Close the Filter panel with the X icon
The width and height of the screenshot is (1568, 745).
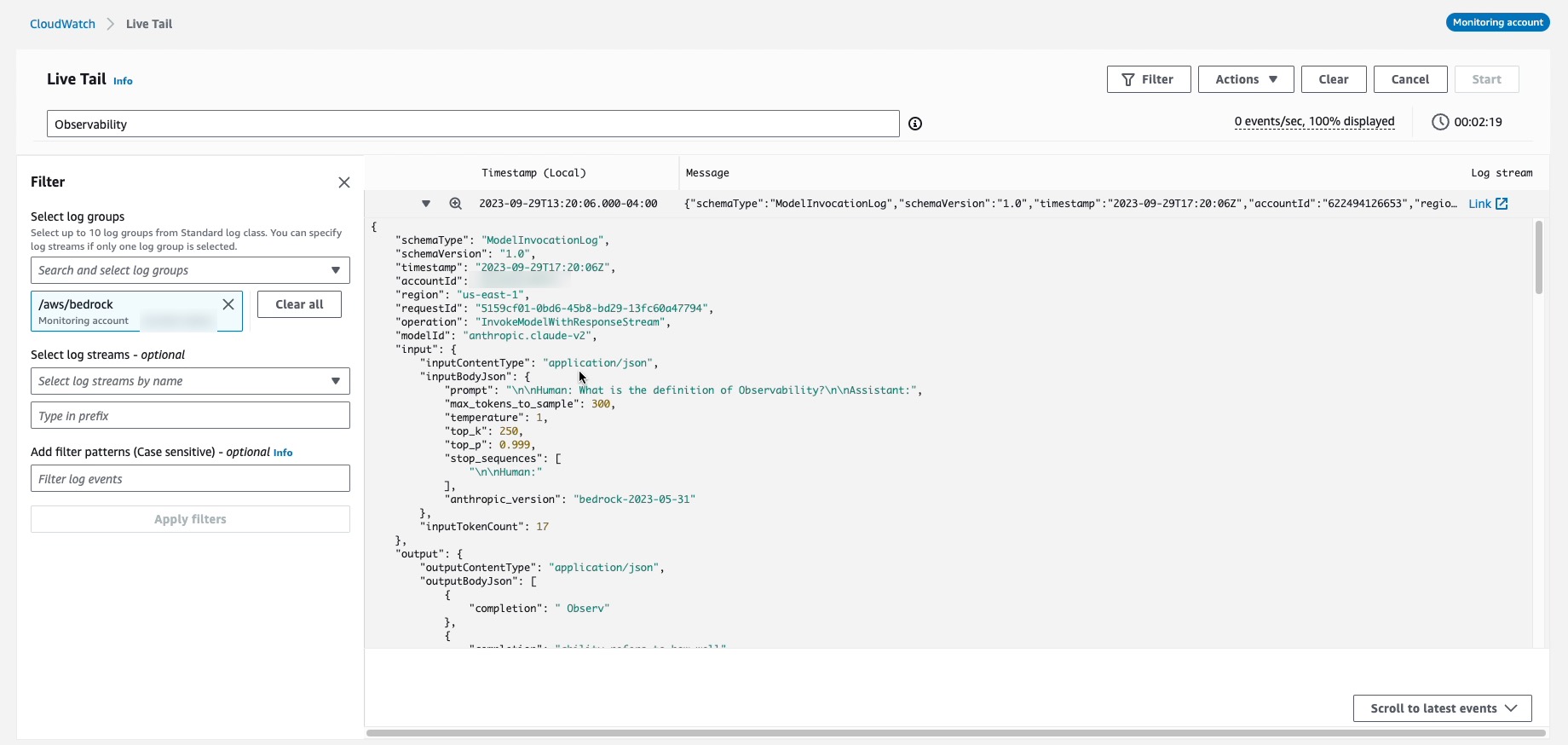[x=344, y=182]
